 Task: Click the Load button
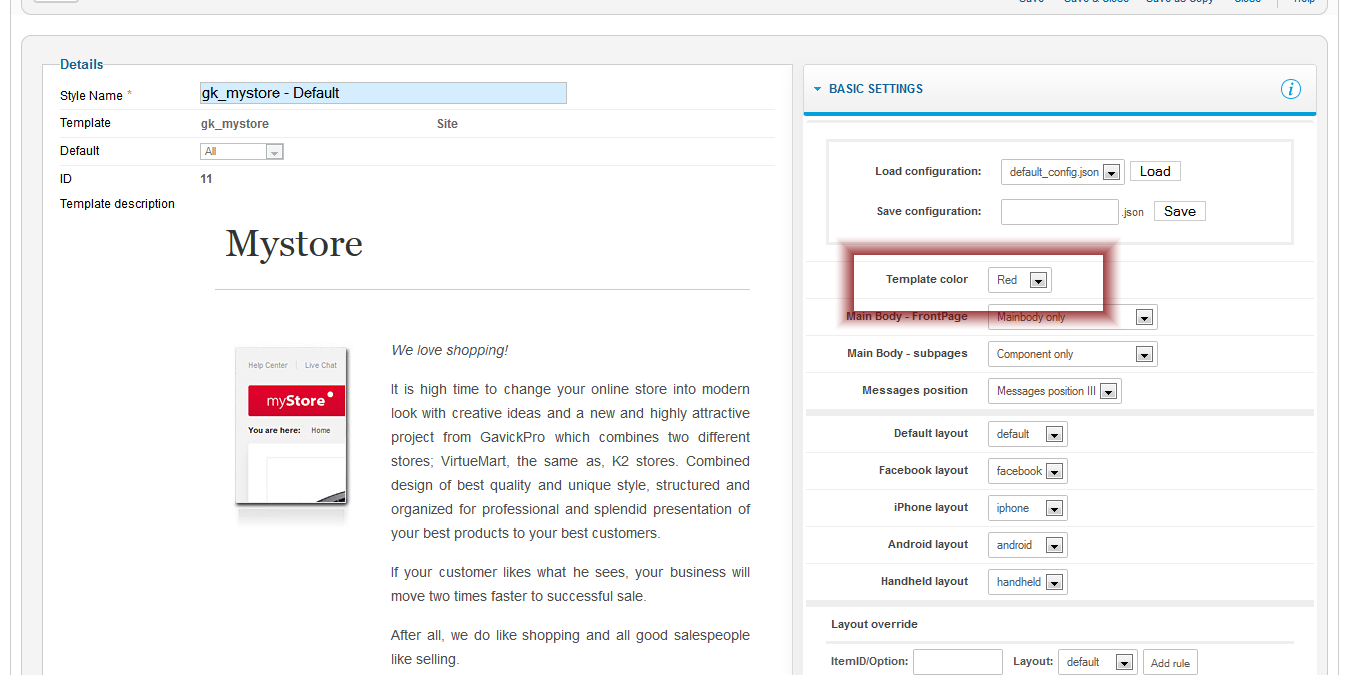pyautogui.click(x=1155, y=171)
